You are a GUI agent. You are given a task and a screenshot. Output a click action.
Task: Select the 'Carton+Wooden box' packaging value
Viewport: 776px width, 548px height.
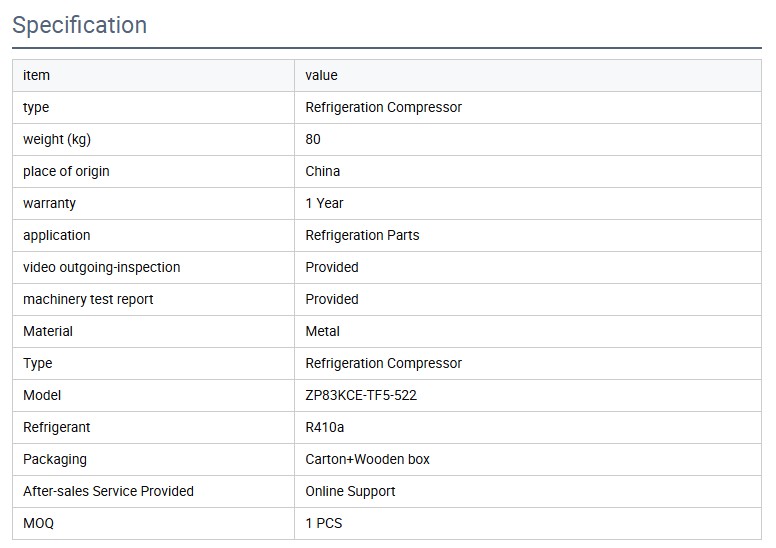tap(367, 459)
